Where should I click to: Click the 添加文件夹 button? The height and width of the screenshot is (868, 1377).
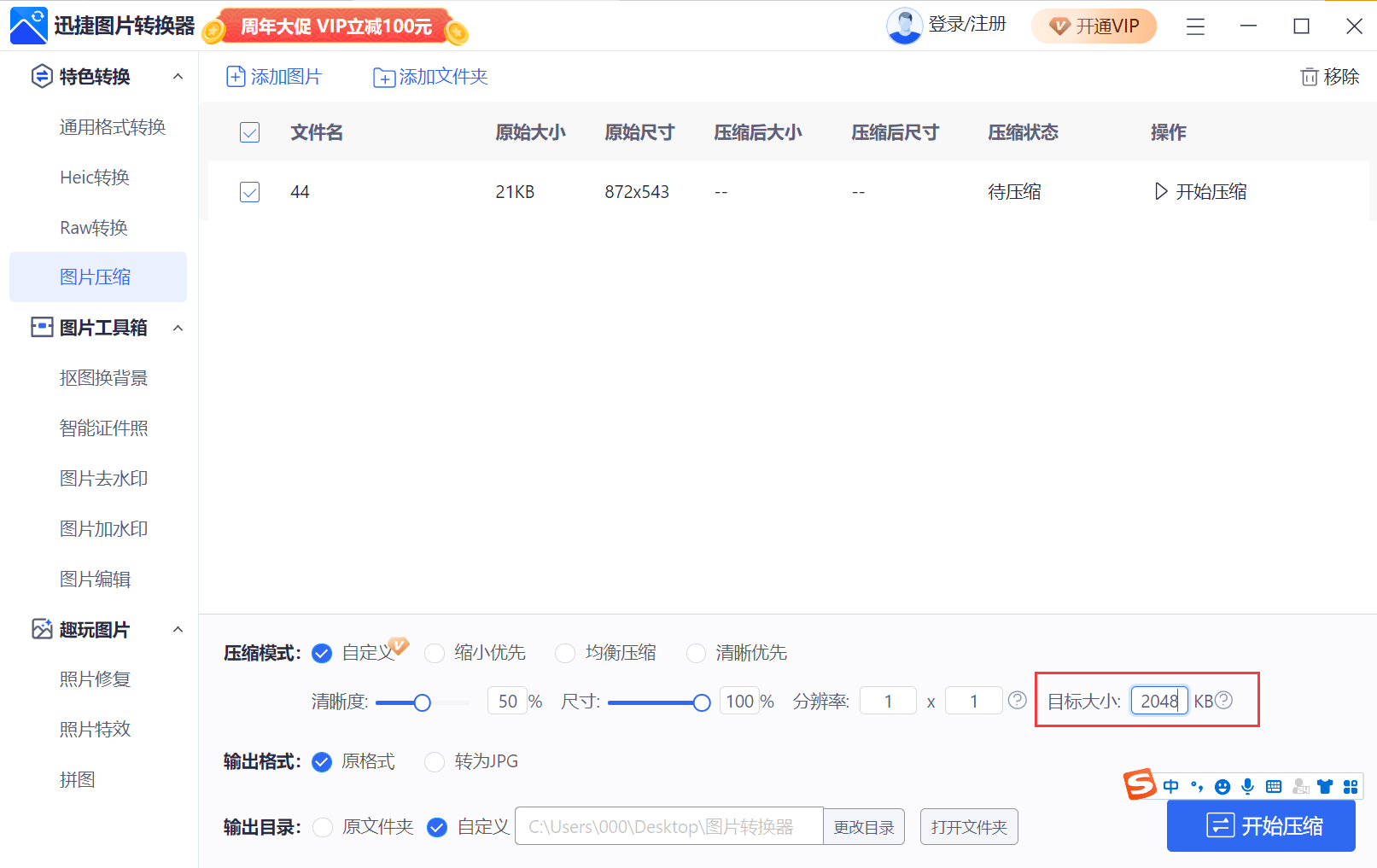coord(430,77)
